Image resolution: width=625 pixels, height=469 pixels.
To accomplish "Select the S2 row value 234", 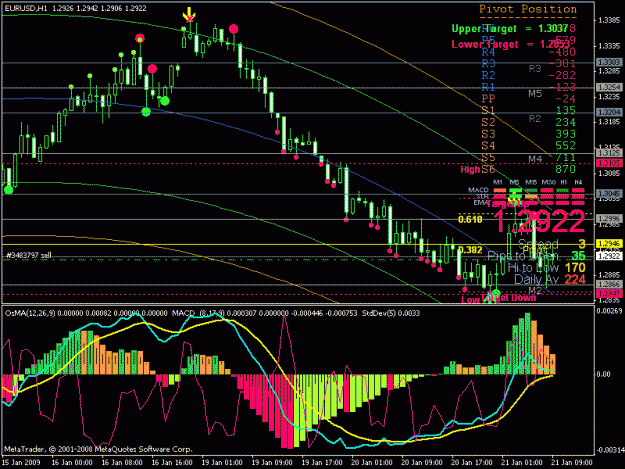I will 566,122.
